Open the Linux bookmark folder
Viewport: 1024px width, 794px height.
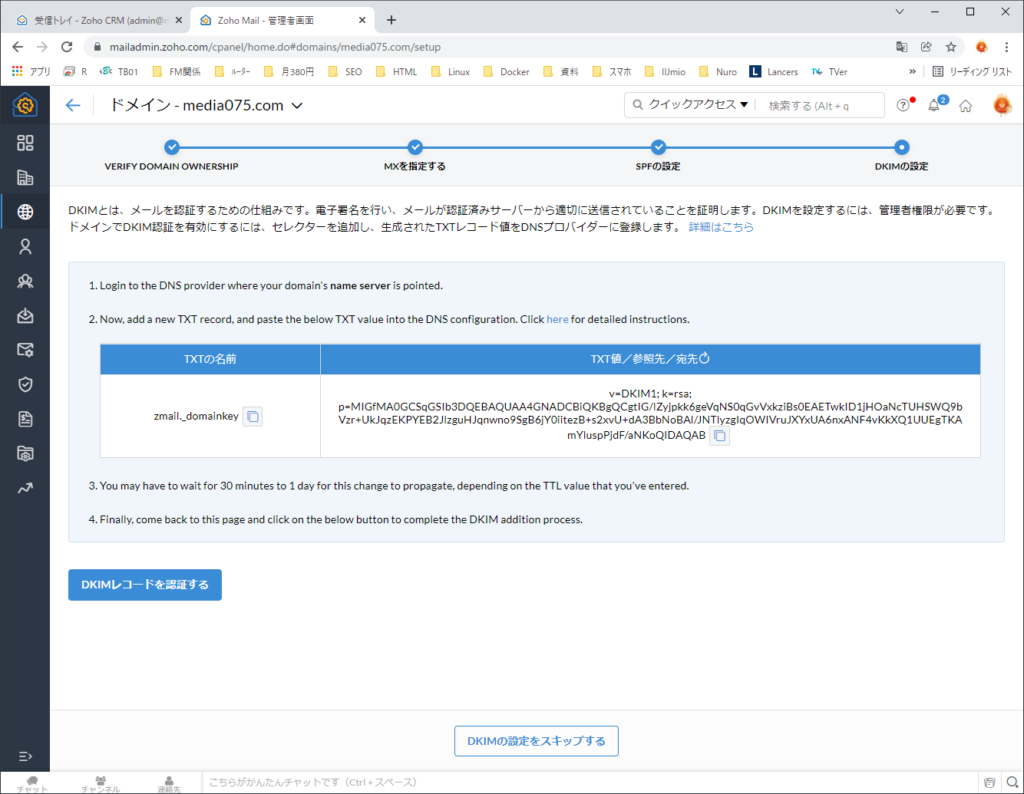click(451, 72)
